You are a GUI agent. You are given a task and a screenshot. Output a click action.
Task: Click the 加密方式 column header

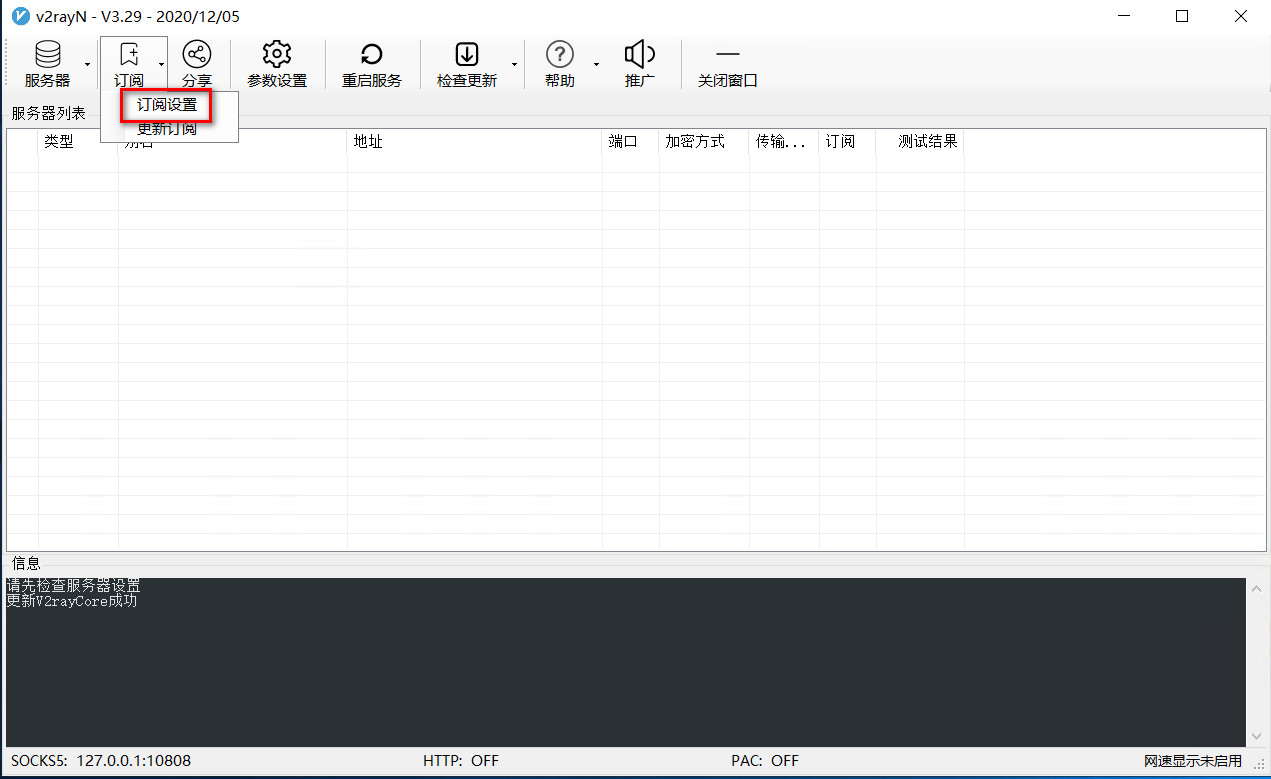pos(703,142)
